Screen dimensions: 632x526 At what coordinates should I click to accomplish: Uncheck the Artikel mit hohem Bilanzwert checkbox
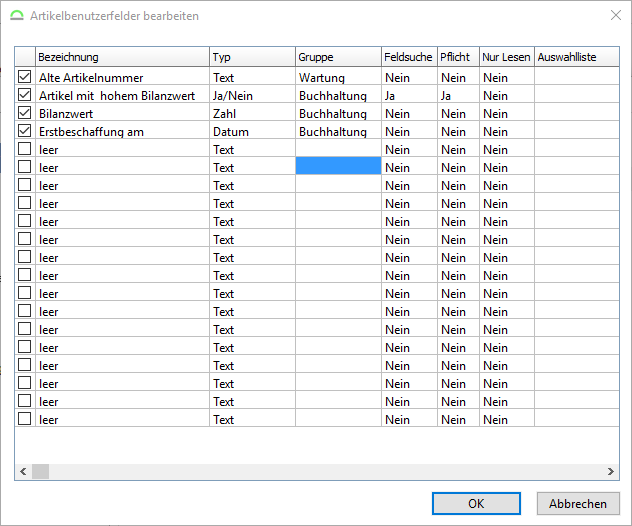25,94
